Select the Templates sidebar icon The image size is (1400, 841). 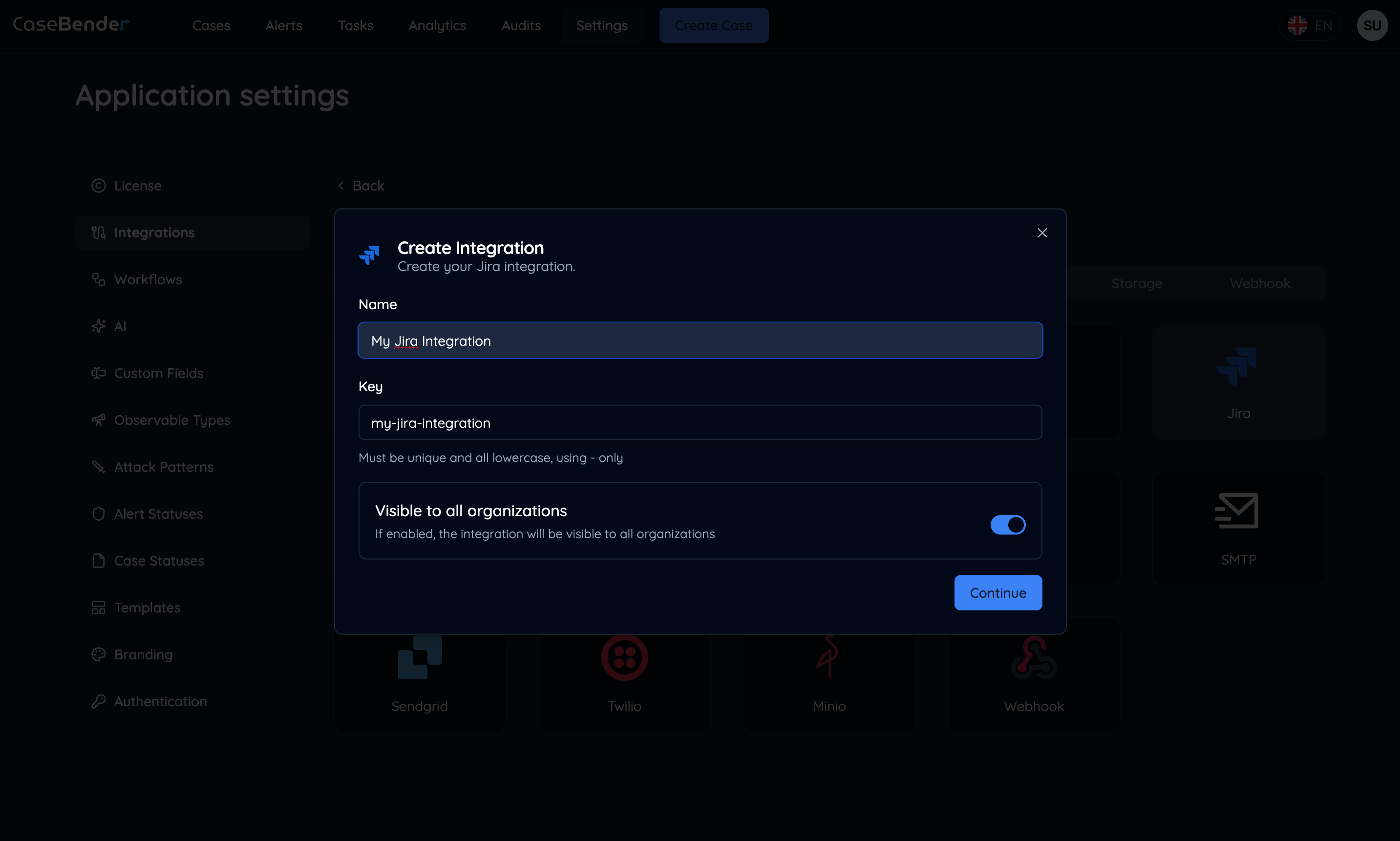tap(99, 607)
